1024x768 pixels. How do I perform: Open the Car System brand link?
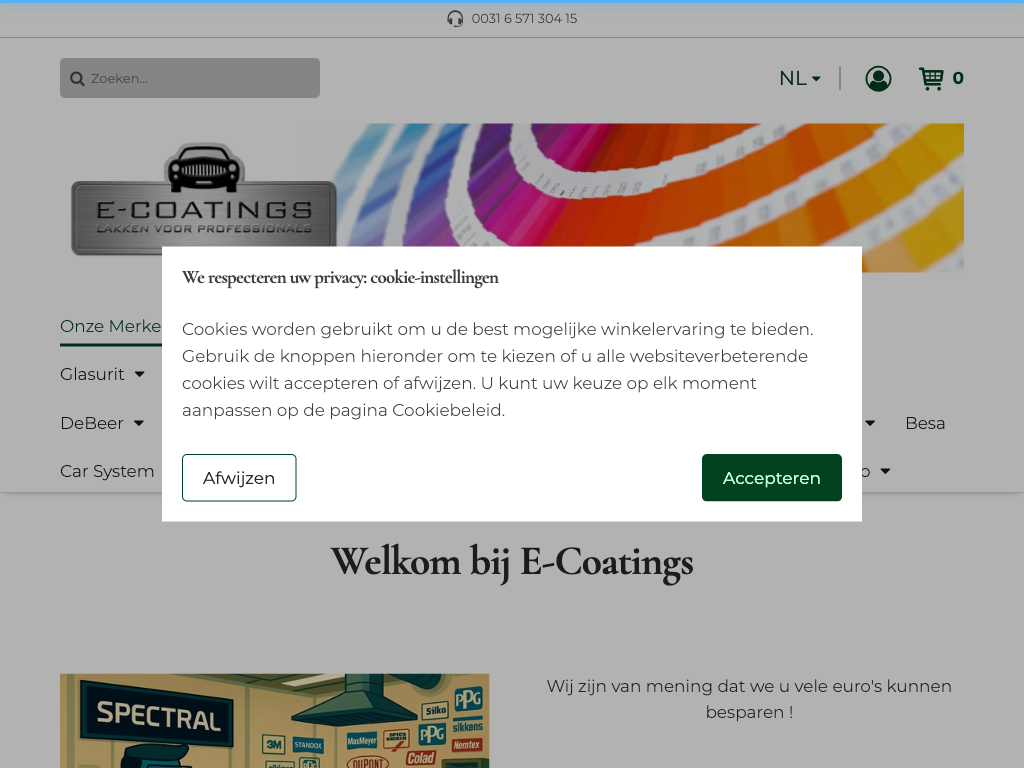[x=107, y=471]
